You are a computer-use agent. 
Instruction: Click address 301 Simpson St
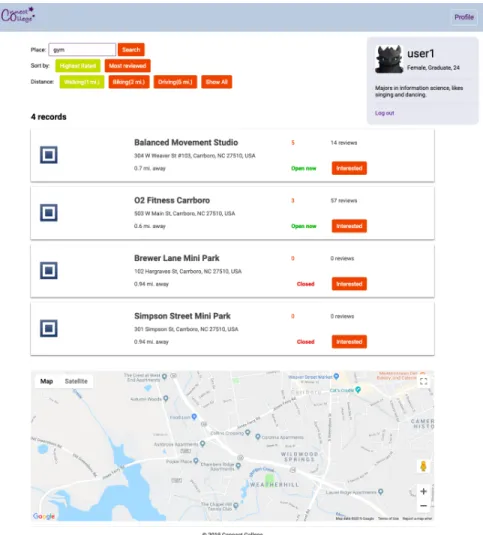click(x=186, y=329)
